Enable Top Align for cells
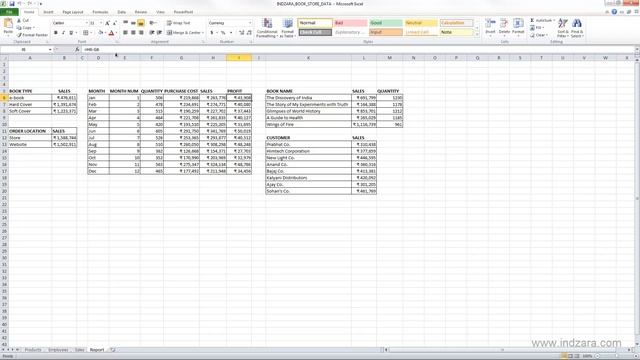640x360 pixels. coord(125,23)
